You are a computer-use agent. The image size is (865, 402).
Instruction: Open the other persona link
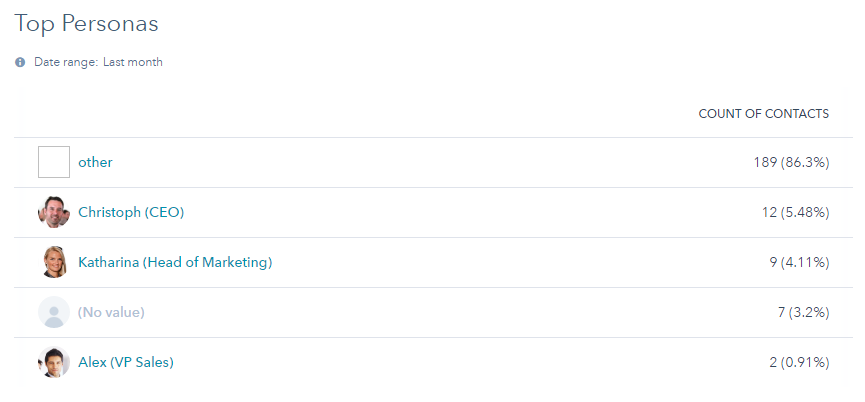pyautogui.click(x=95, y=162)
